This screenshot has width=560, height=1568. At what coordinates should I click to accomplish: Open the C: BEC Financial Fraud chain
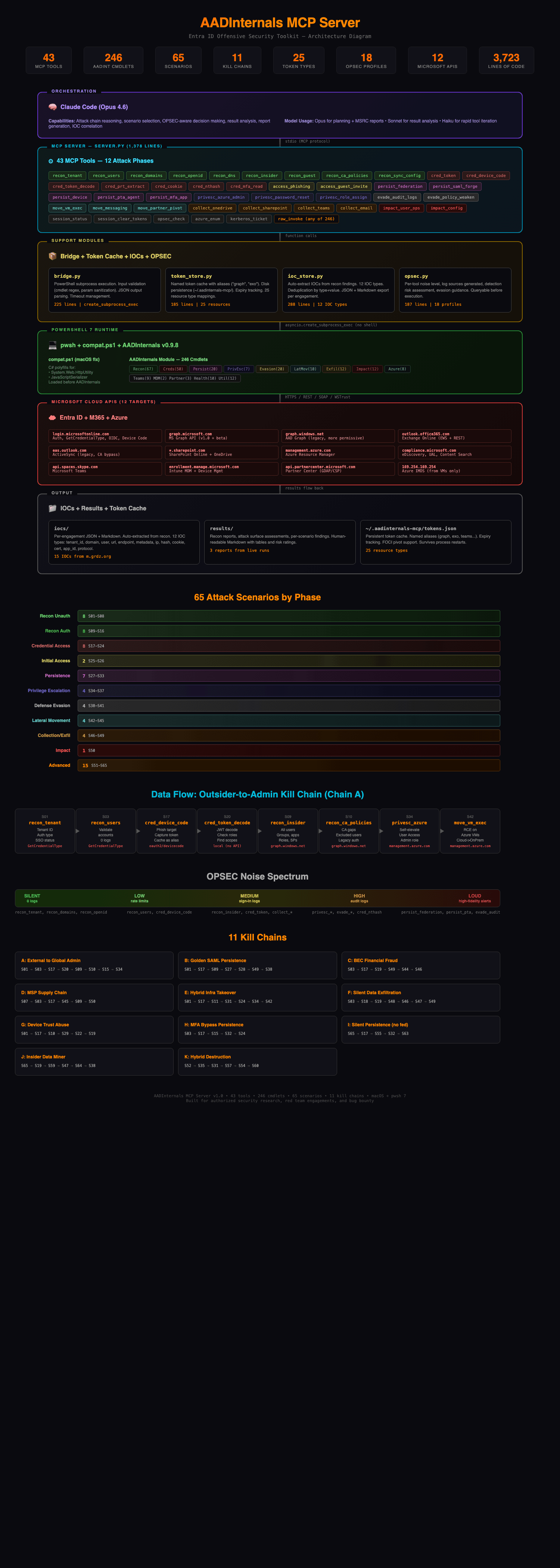pyautogui.click(x=421, y=965)
